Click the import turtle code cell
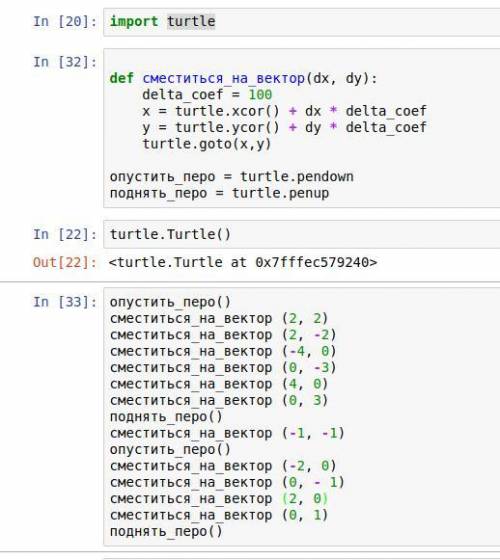500x560 pixels. (301, 21)
